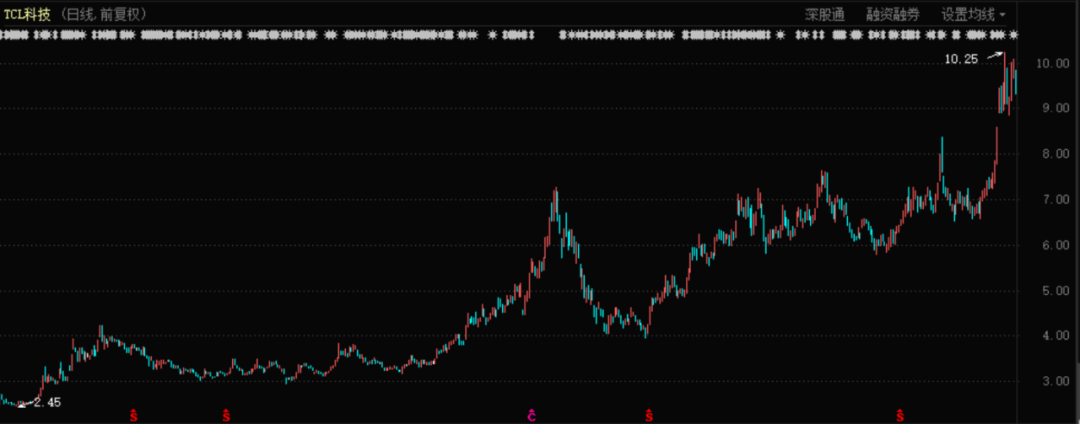Click the rightmost red S marker
The image size is (1080, 424).
pos(900,413)
